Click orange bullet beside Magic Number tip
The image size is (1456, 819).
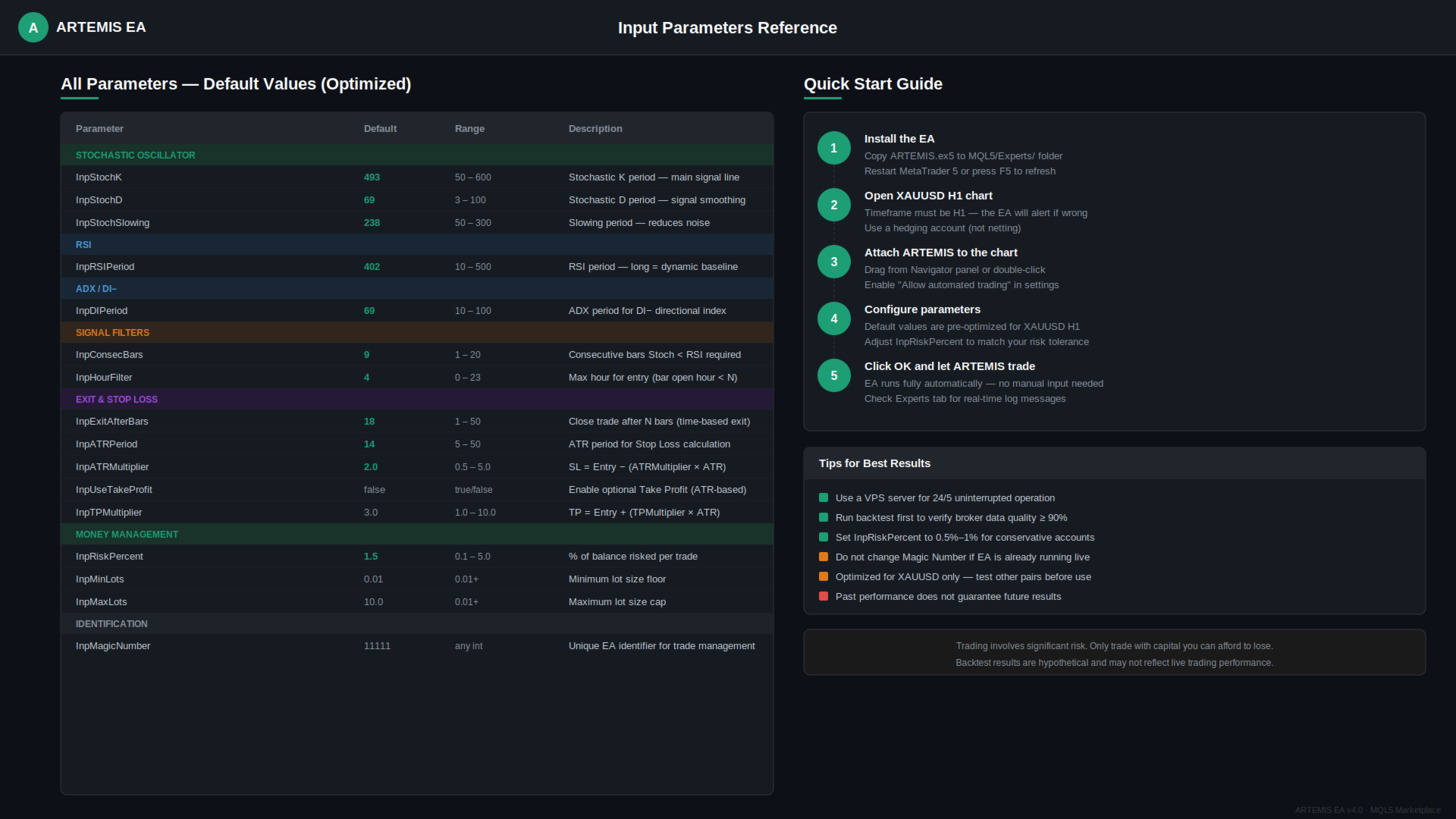pyautogui.click(x=824, y=557)
